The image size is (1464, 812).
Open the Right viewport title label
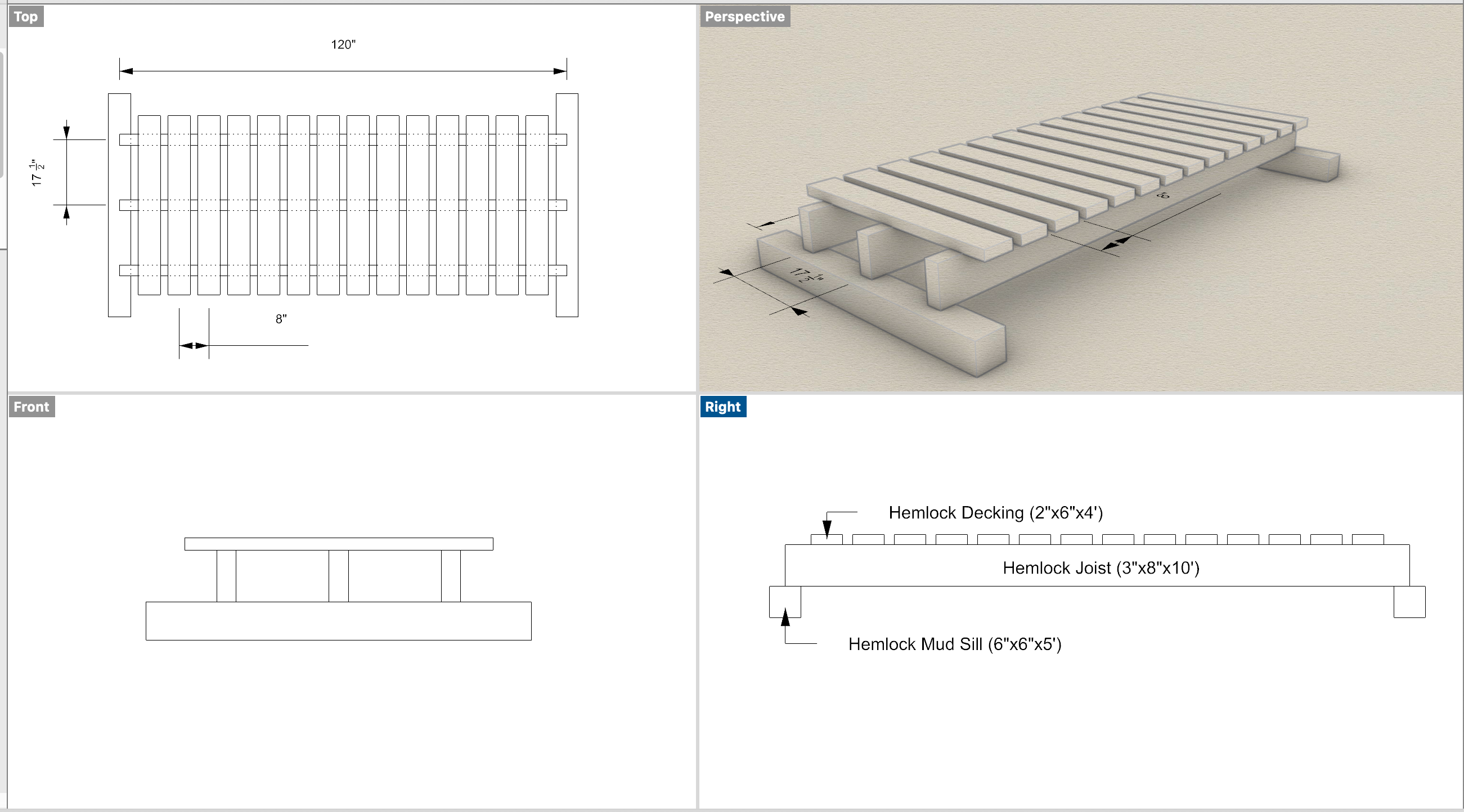coord(723,407)
